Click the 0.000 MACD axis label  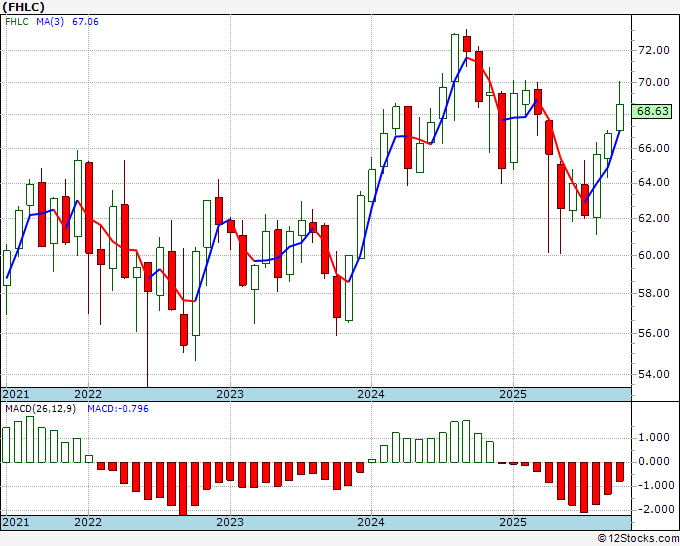point(654,461)
